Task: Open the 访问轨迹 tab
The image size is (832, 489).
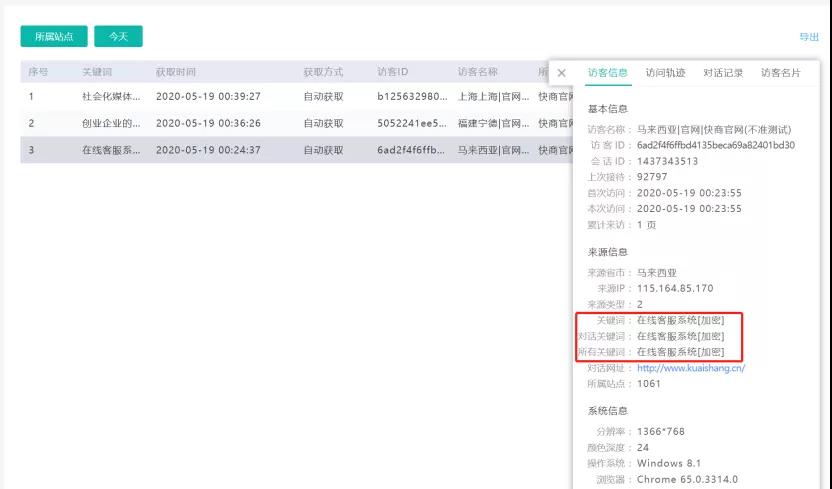Action: [665, 73]
